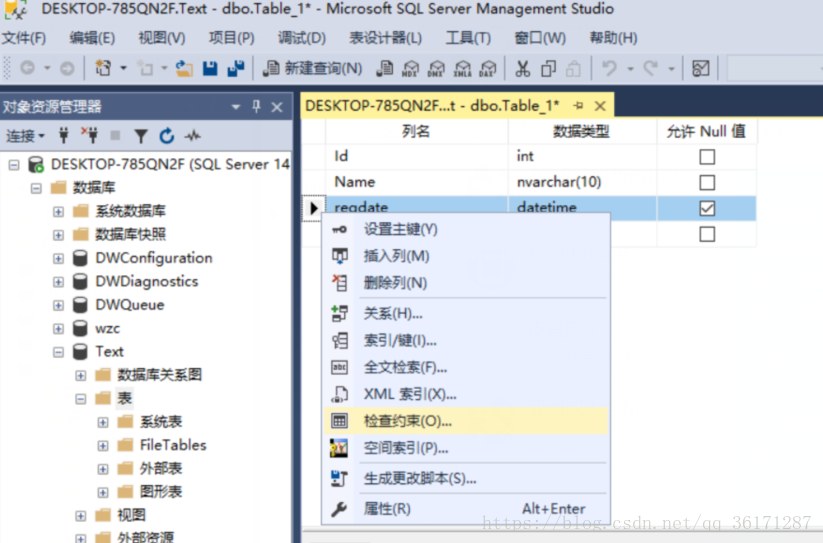Click the navigate forward toolbar icon

coord(67,68)
